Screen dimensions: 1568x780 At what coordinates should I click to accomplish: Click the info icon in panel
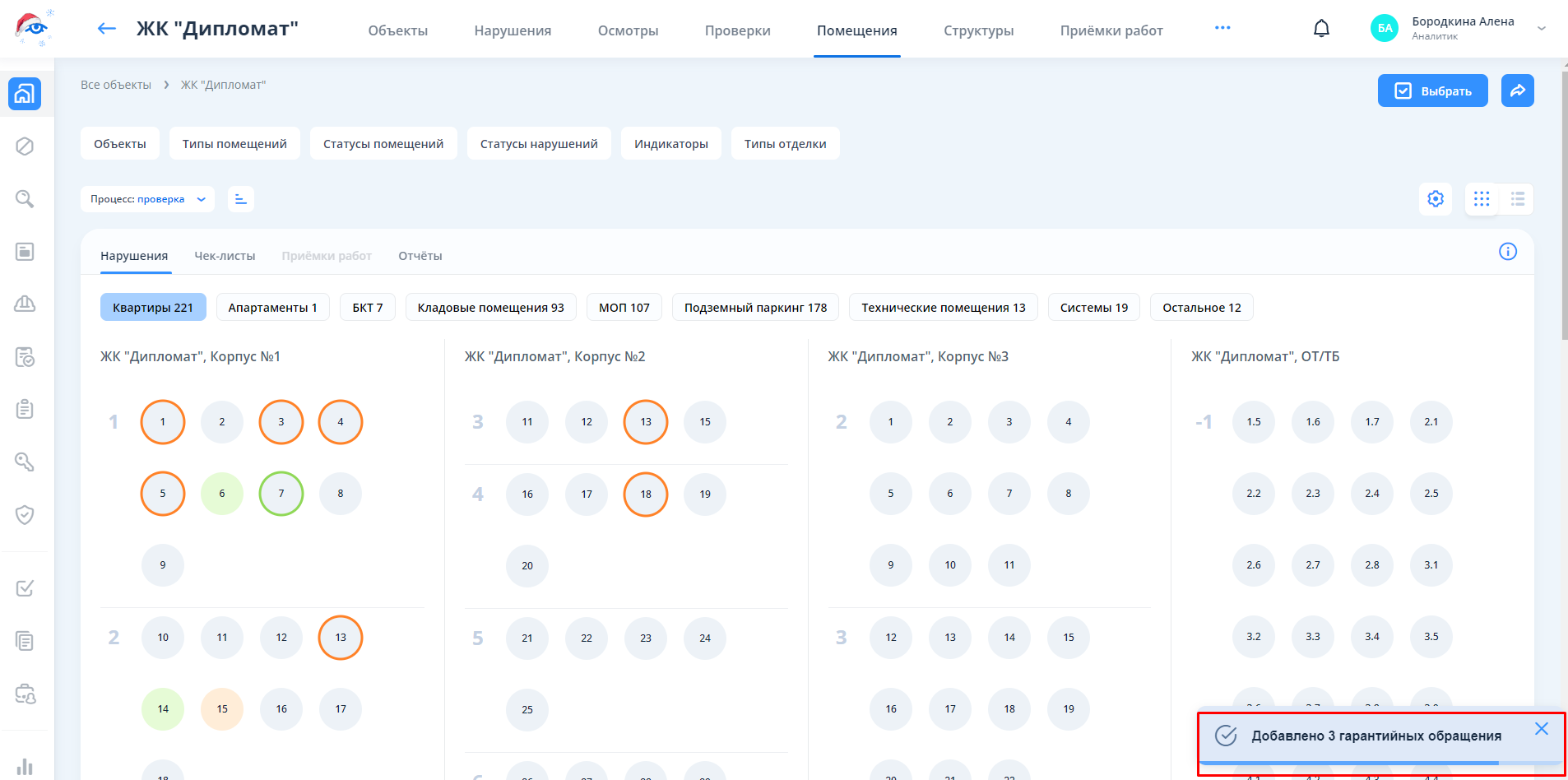tap(1507, 252)
